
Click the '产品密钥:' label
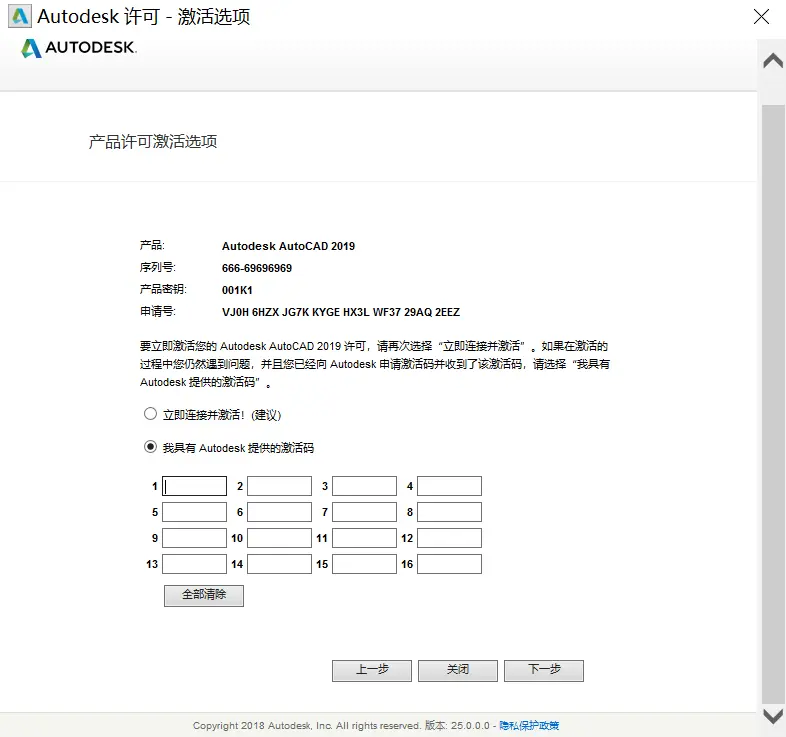[x=163, y=289]
